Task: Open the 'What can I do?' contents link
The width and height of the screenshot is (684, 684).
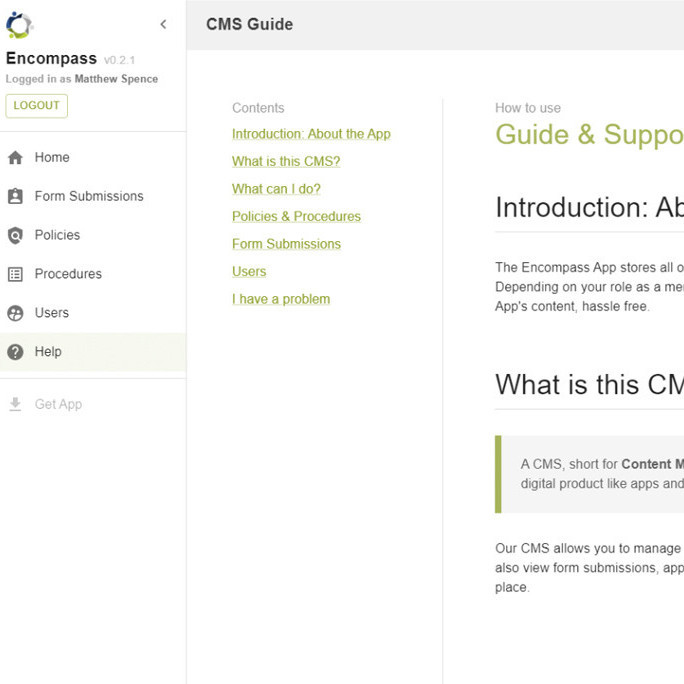Action: point(276,189)
